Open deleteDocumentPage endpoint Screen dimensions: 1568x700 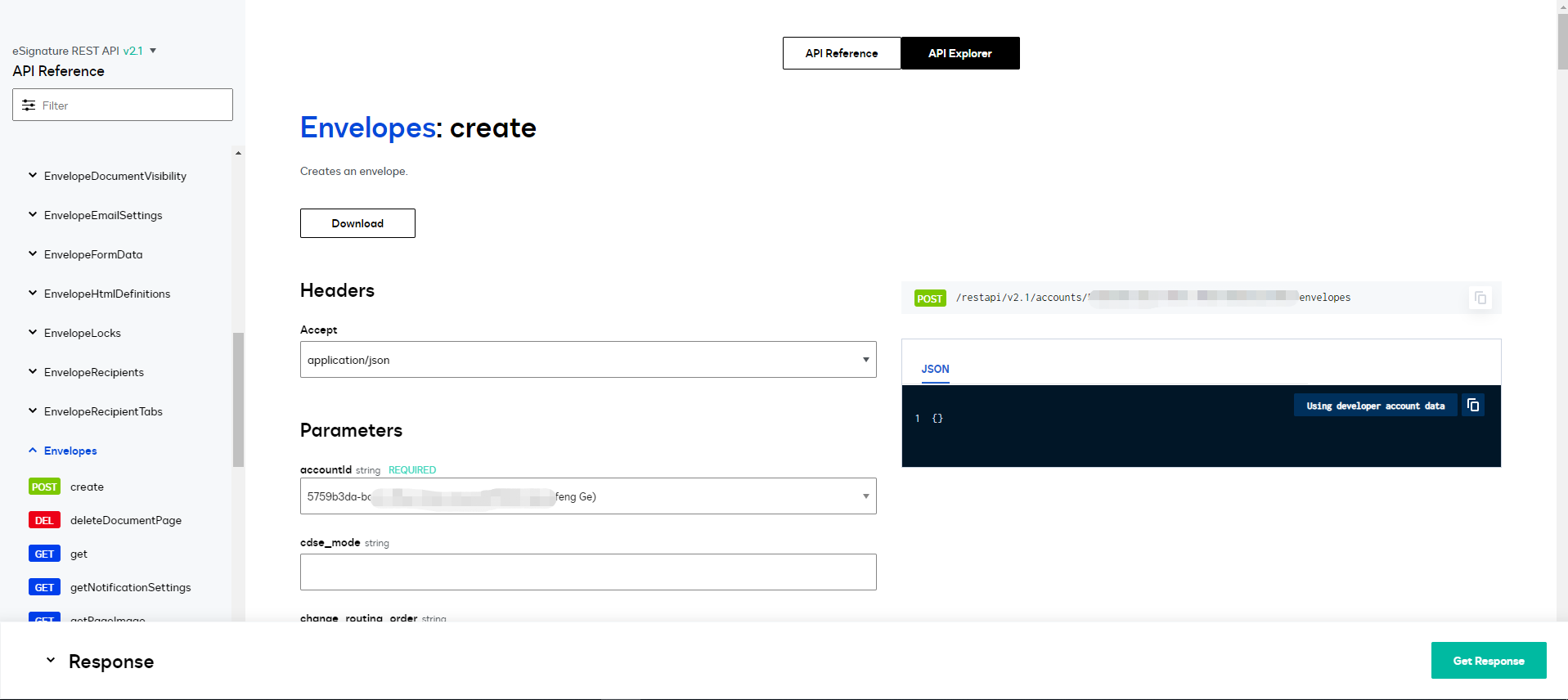(126, 520)
